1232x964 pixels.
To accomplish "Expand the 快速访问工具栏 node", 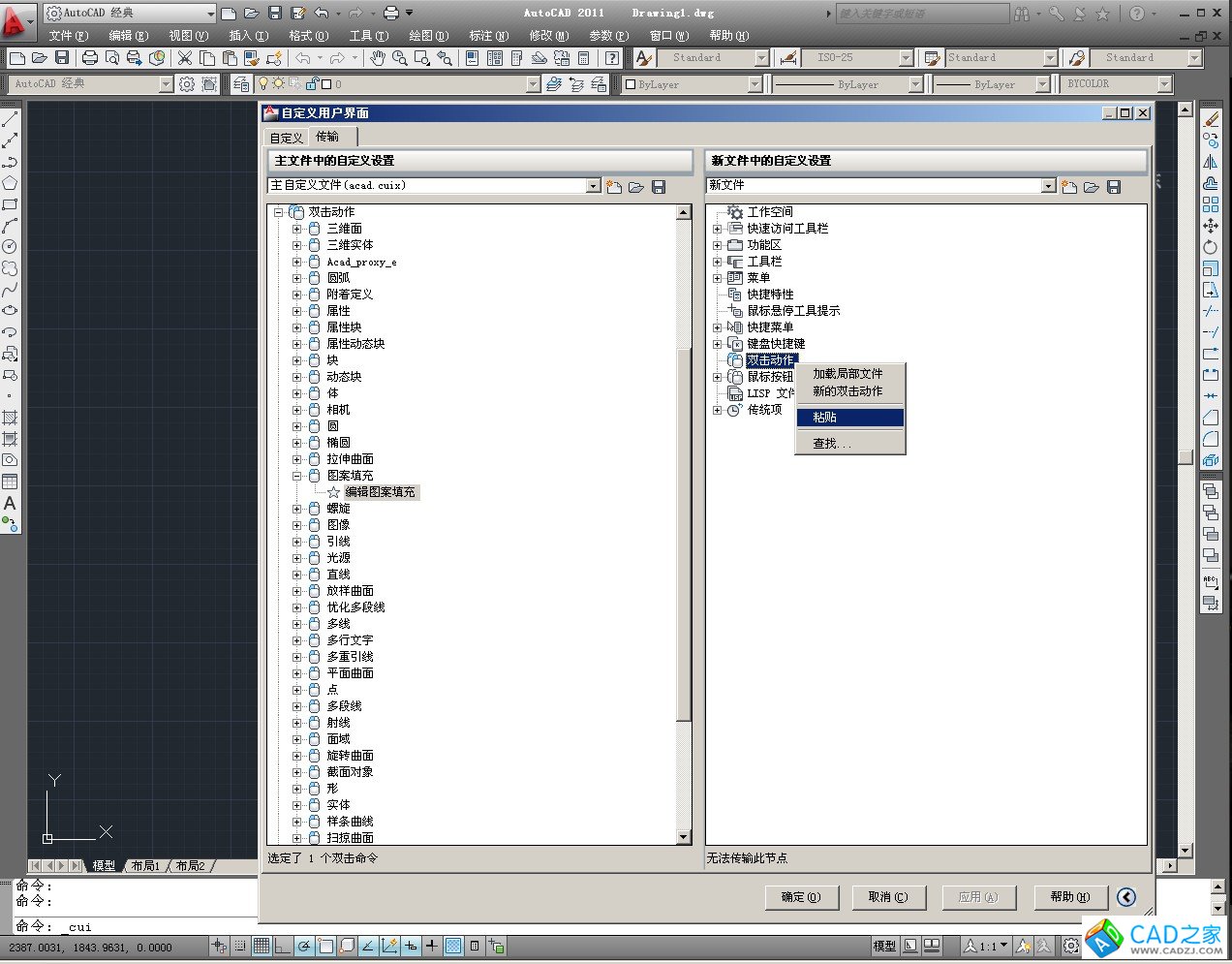I will 718,229.
